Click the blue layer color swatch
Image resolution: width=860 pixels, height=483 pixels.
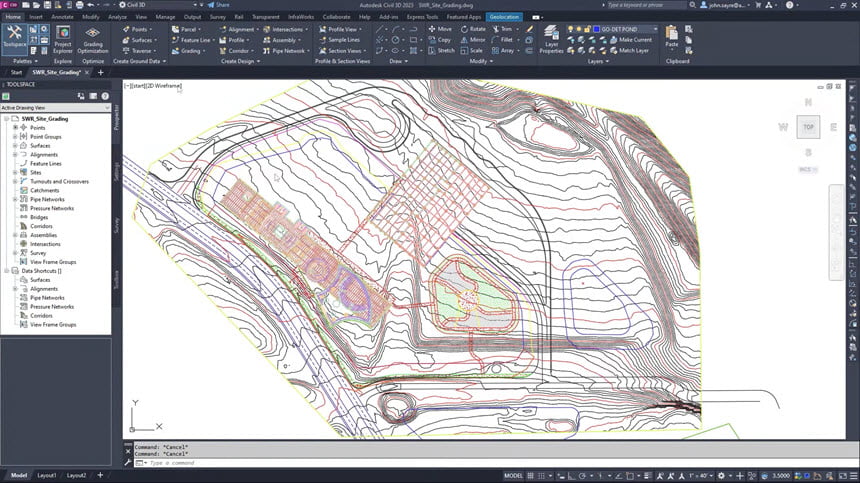coord(596,29)
